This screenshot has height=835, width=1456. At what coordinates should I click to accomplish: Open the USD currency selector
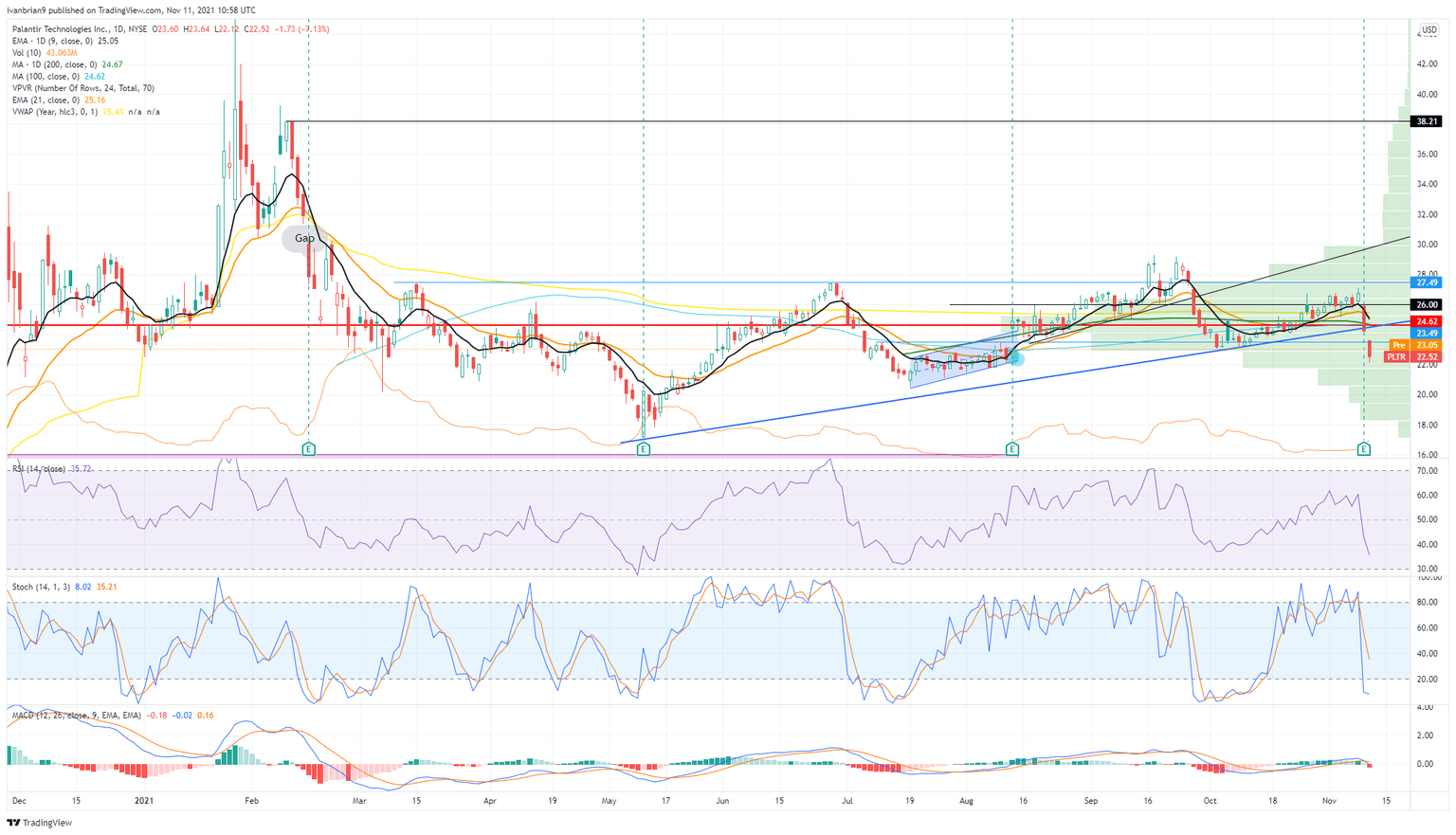(1429, 30)
